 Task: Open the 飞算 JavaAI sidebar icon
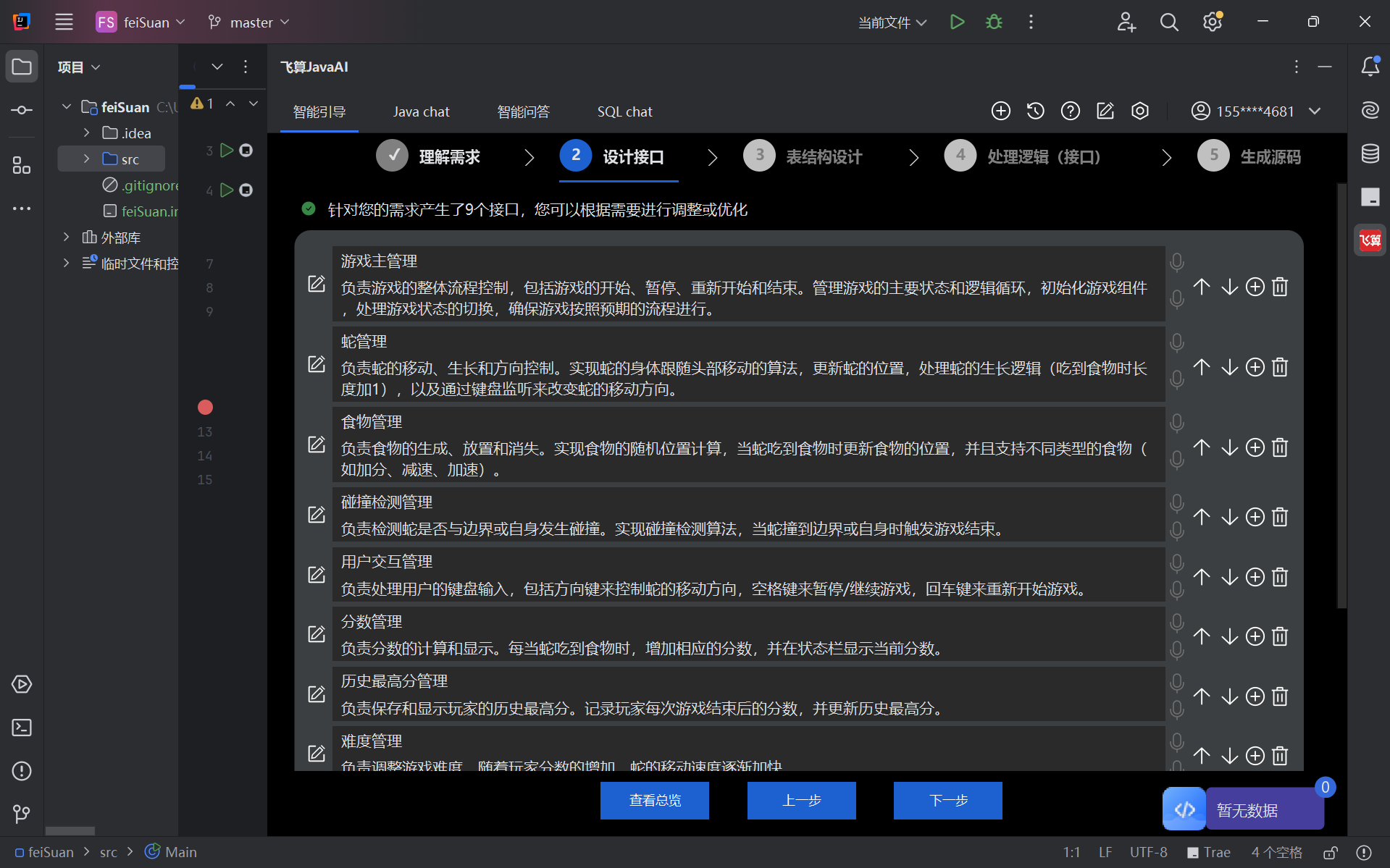pyautogui.click(x=1370, y=240)
